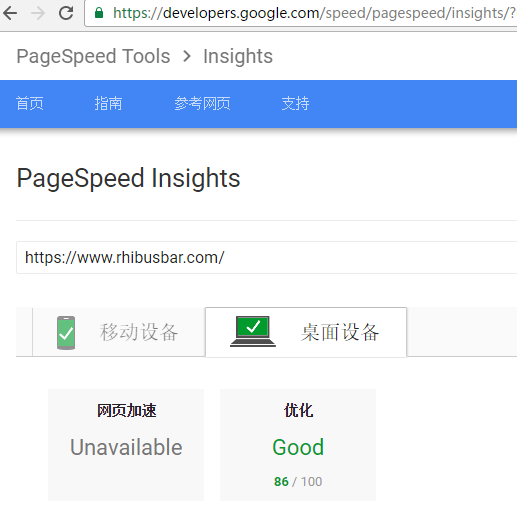
Task: Click the browser address bar
Action: point(301,13)
